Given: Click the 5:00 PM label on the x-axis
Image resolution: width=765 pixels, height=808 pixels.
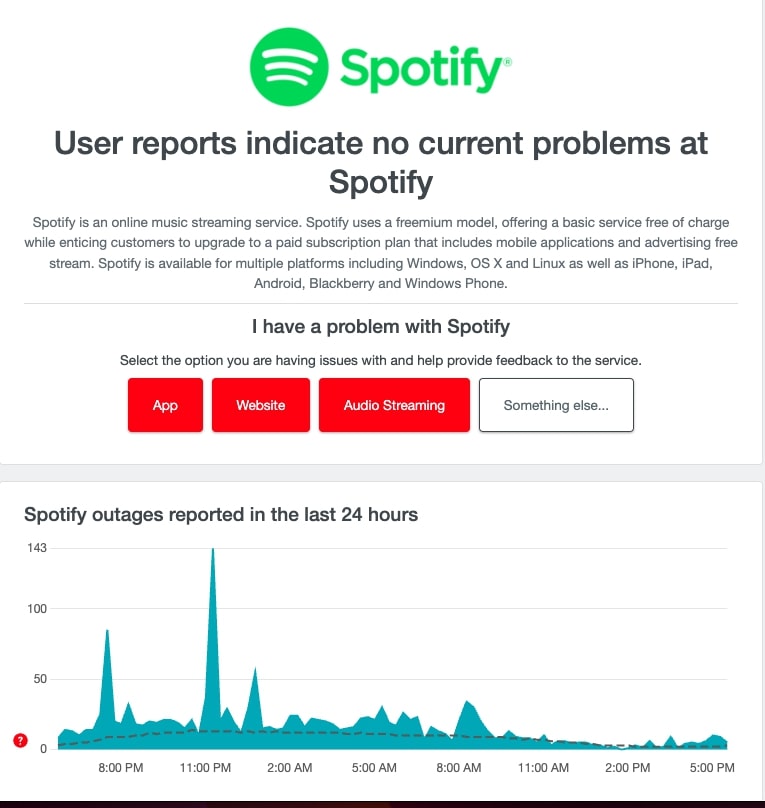Looking at the screenshot, I should (711, 768).
